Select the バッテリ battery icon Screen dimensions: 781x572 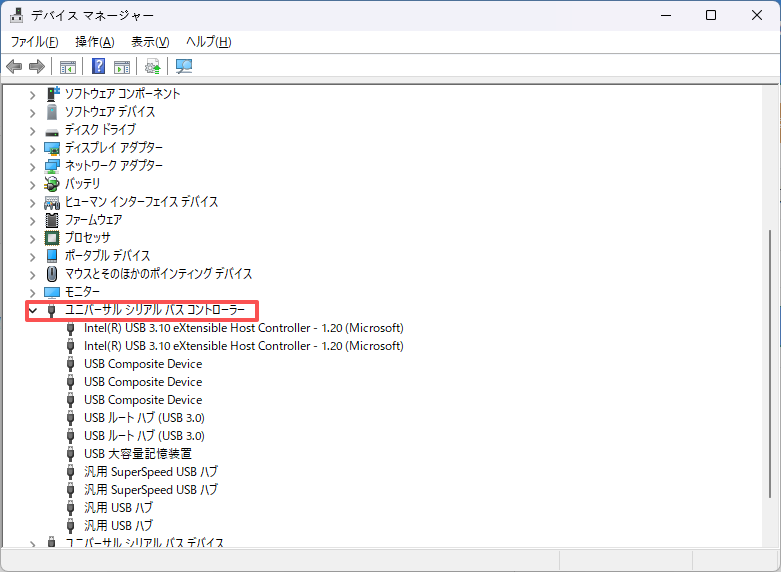pyautogui.click(x=52, y=184)
